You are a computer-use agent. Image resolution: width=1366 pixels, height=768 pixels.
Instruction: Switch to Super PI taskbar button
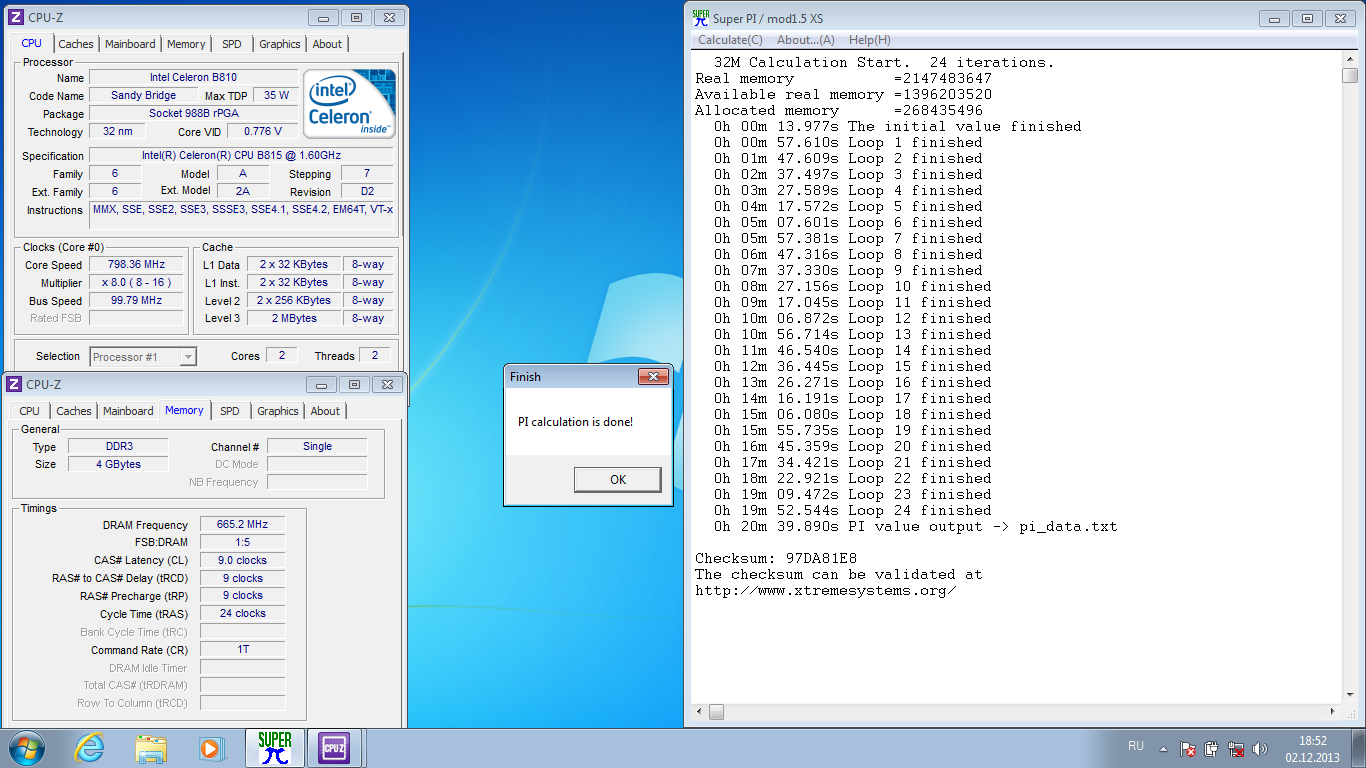[274, 748]
